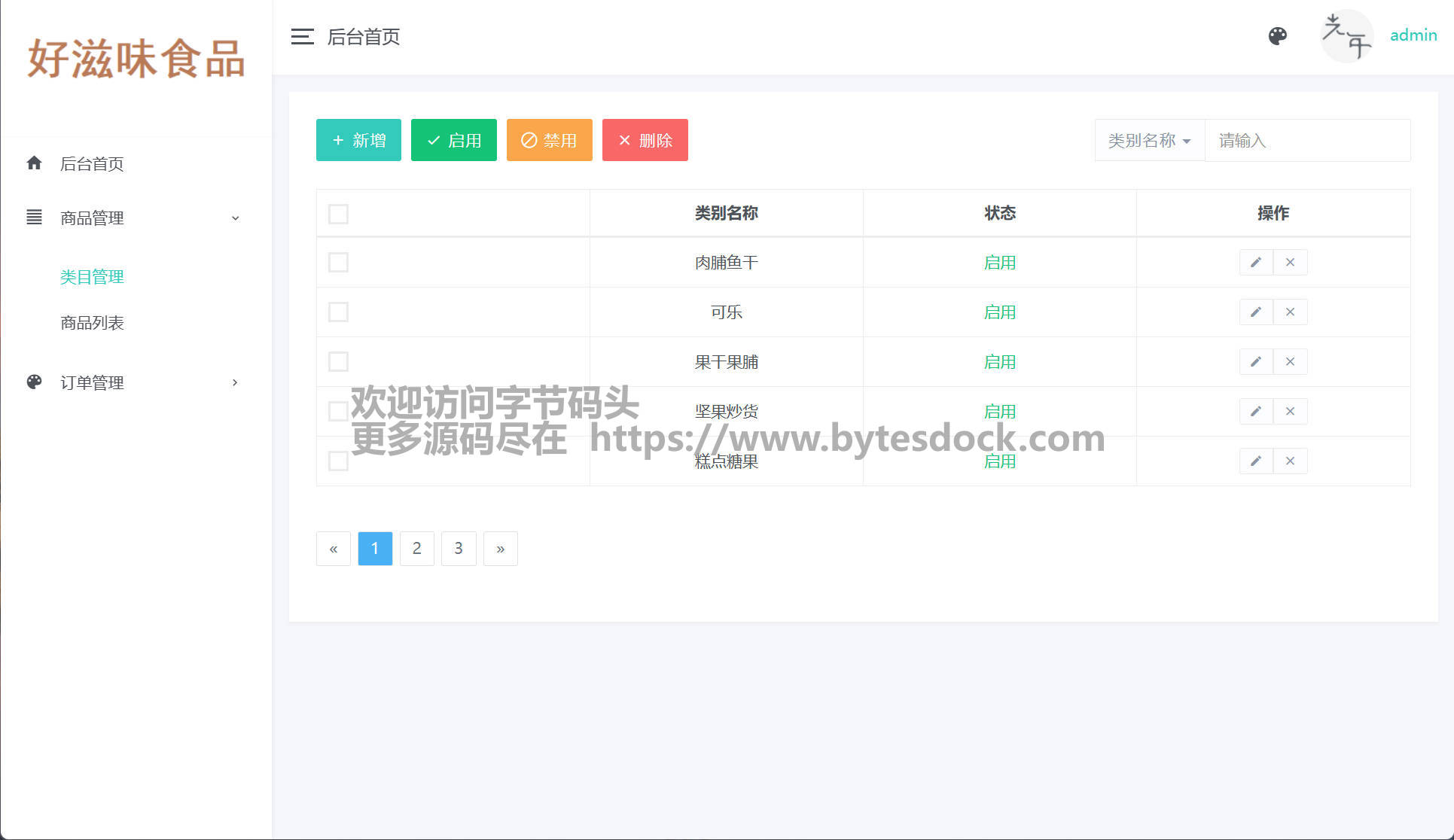Image resolution: width=1454 pixels, height=840 pixels.
Task: Check the 肉脯鱼干 row checkbox
Action: (338, 262)
